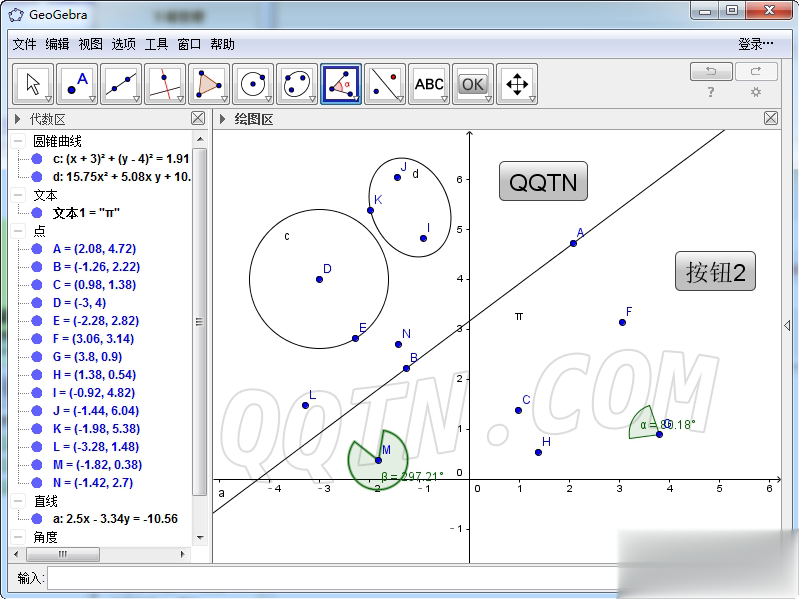This screenshot has width=800, height=600.
Task: Choose the Line through two points tool
Action: pyautogui.click(x=121, y=84)
